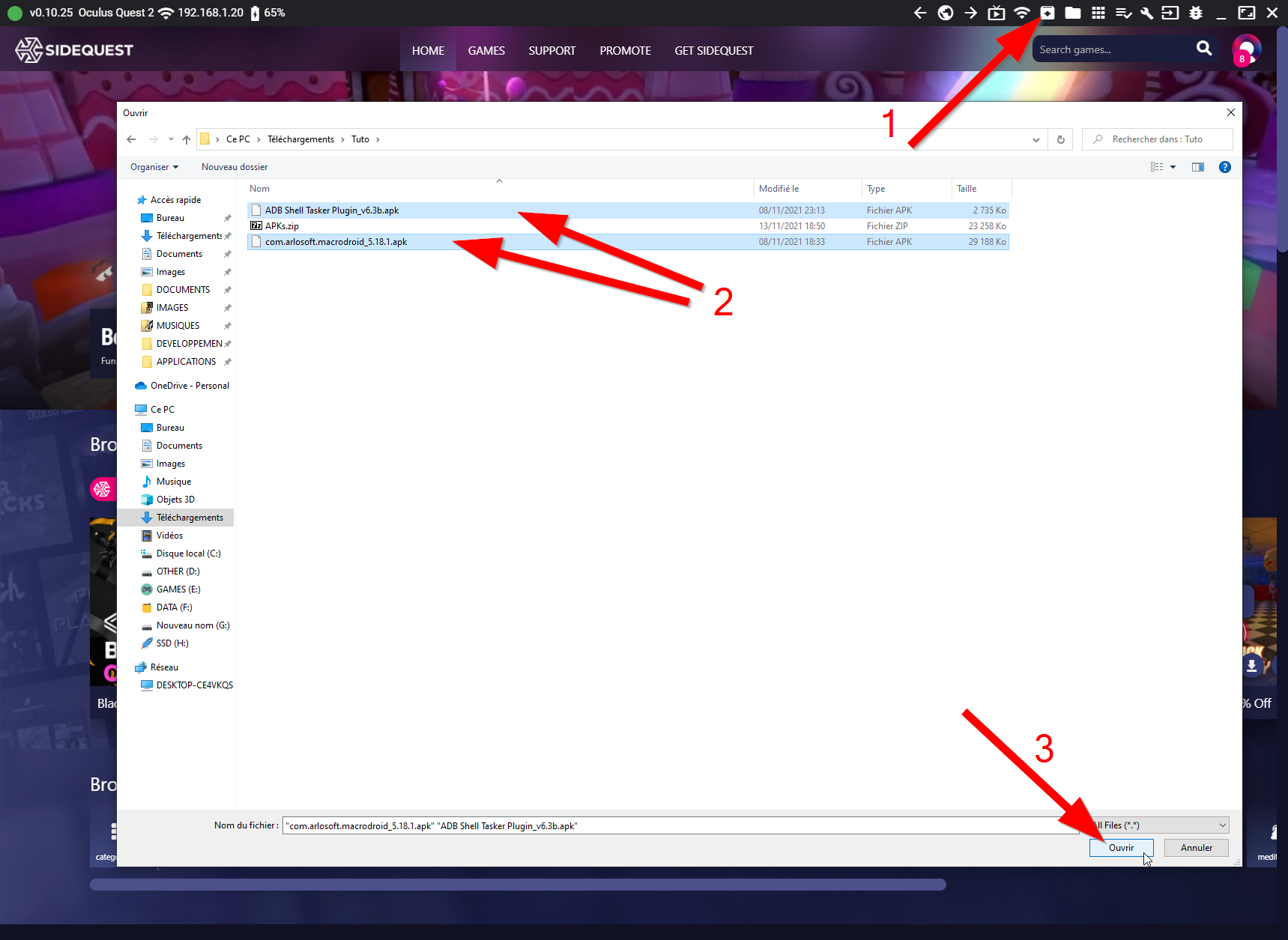Select MUSIQUES quick access folder
1288x940 pixels.
click(x=170, y=326)
